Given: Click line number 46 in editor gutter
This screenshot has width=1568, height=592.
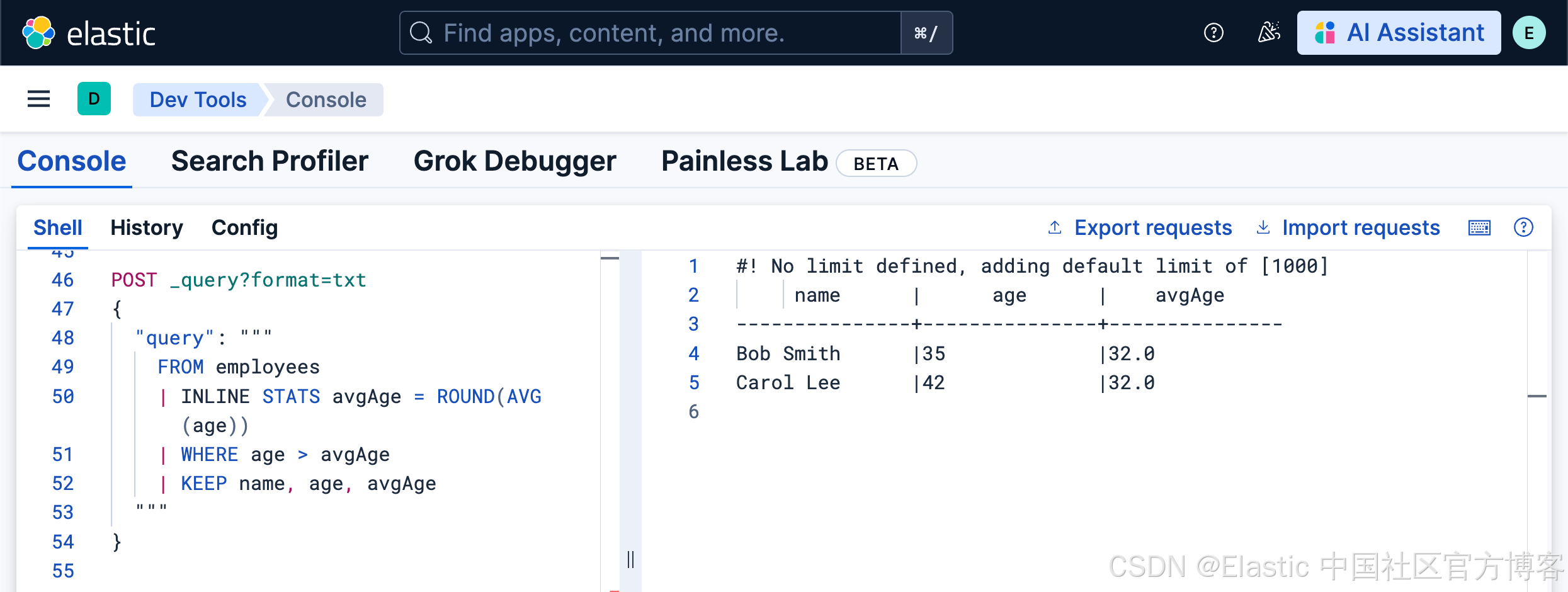Looking at the screenshot, I should point(62,280).
